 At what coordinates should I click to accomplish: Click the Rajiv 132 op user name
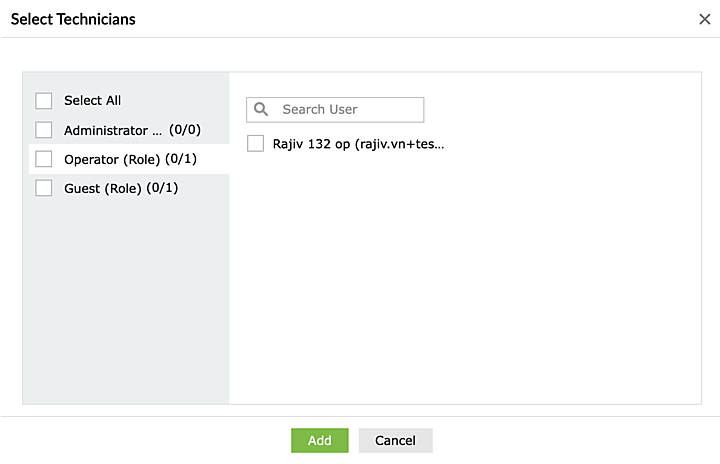coord(311,144)
